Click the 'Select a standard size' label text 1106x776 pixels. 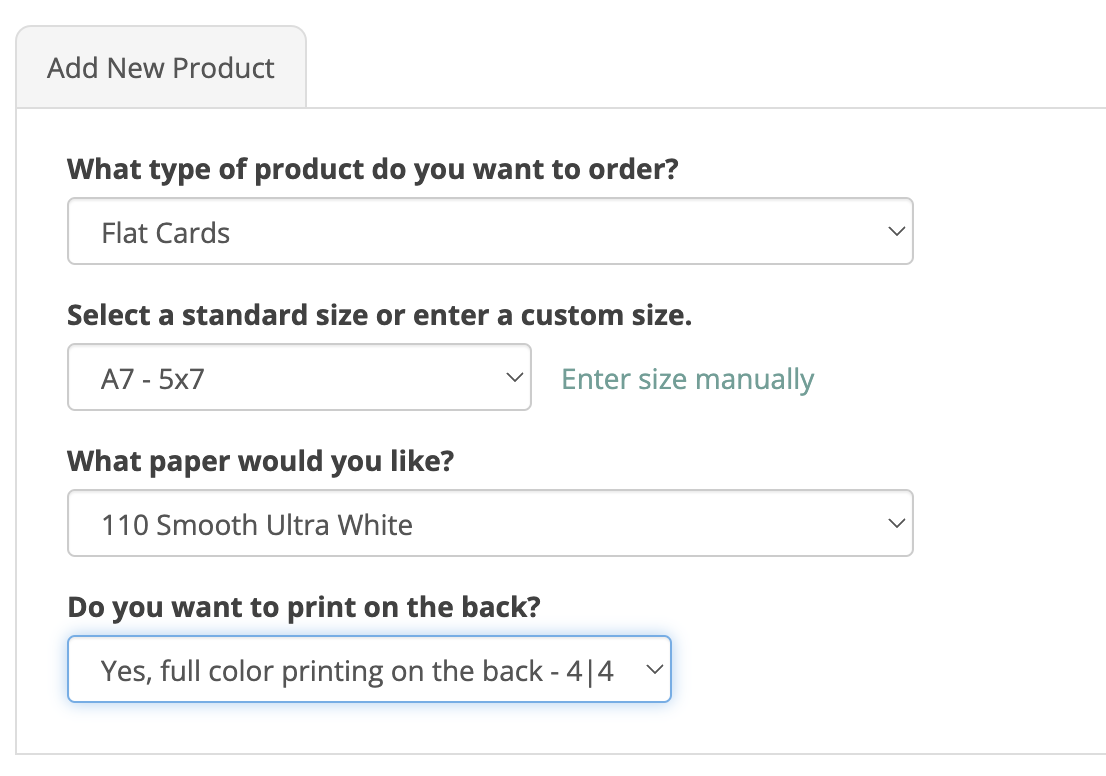pyautogui.click(x=379, y=315)
